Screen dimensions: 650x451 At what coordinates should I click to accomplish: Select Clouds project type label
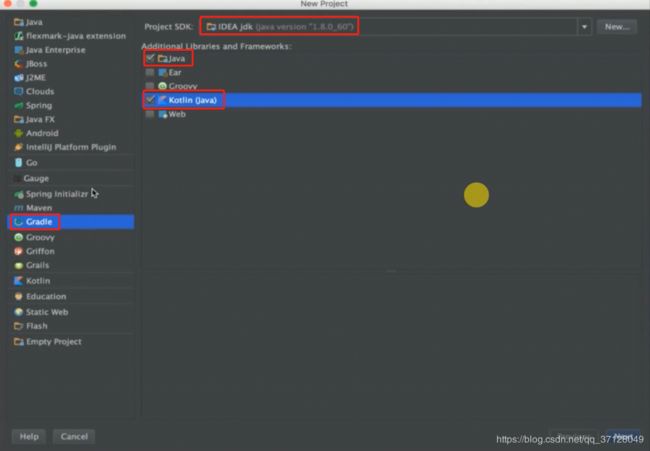click(x=40, y=91)
